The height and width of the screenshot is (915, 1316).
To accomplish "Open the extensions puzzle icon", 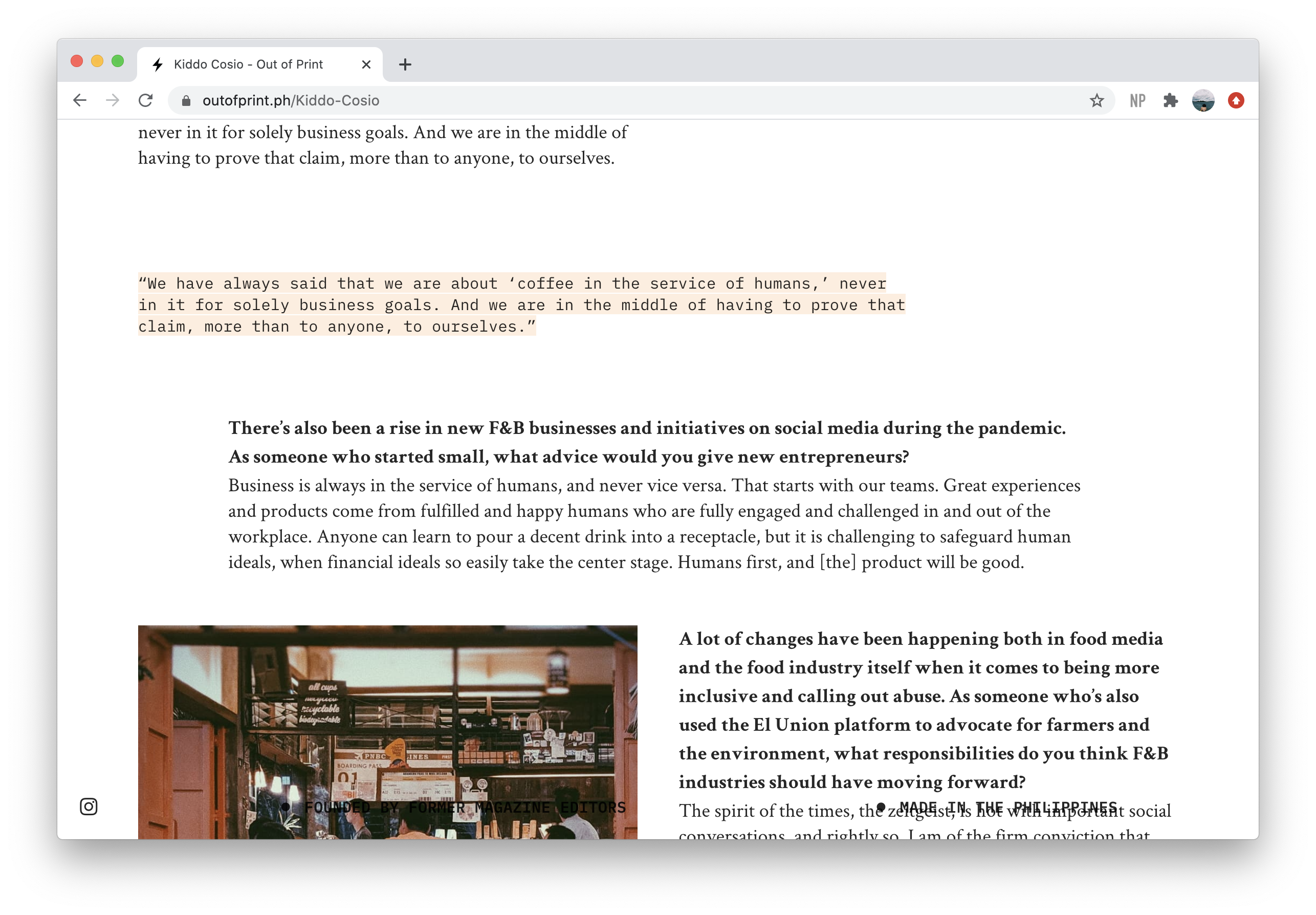I will coord(1170,100).
